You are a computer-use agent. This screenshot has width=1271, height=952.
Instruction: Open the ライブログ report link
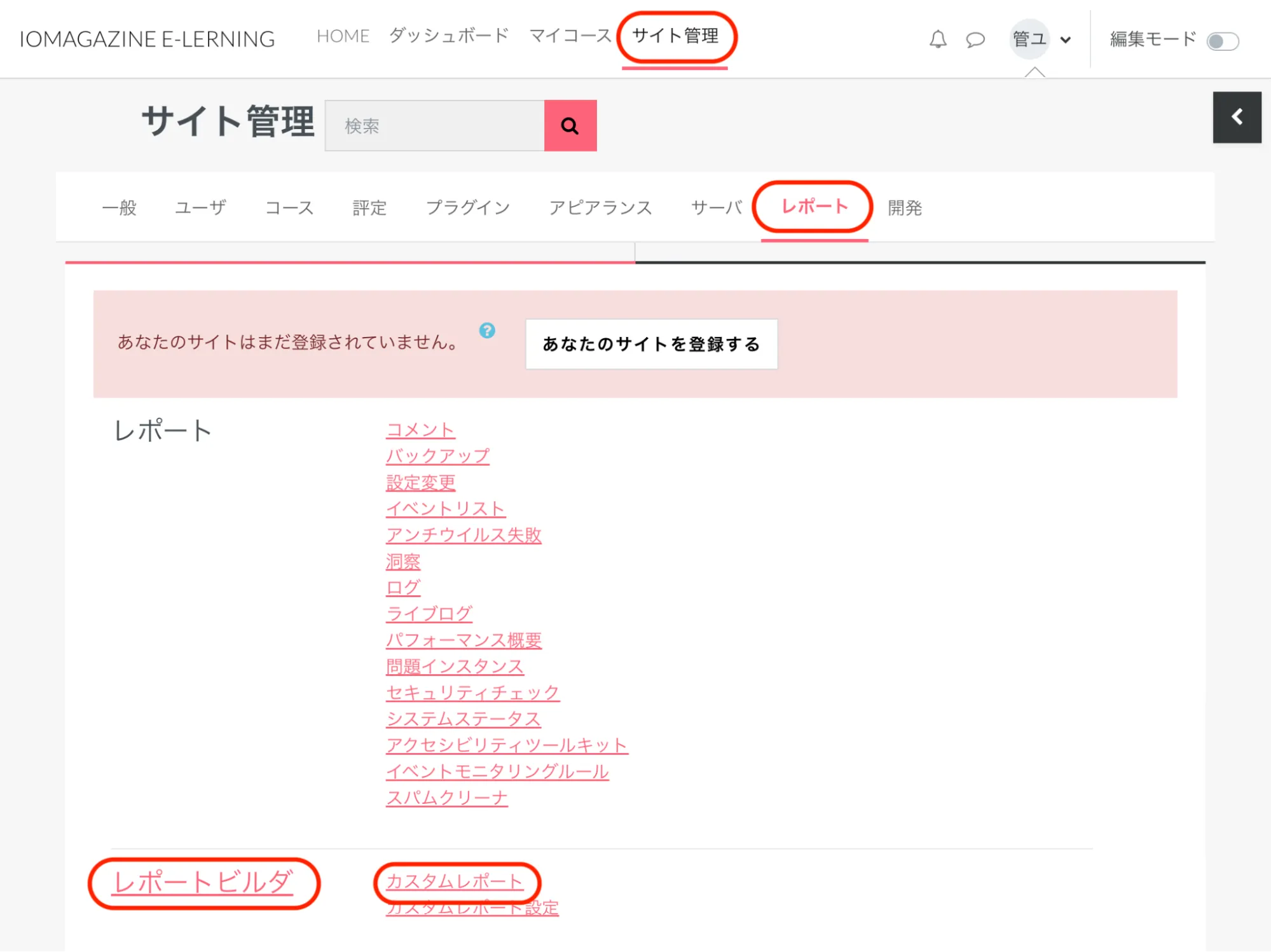[x=429, y=614]
